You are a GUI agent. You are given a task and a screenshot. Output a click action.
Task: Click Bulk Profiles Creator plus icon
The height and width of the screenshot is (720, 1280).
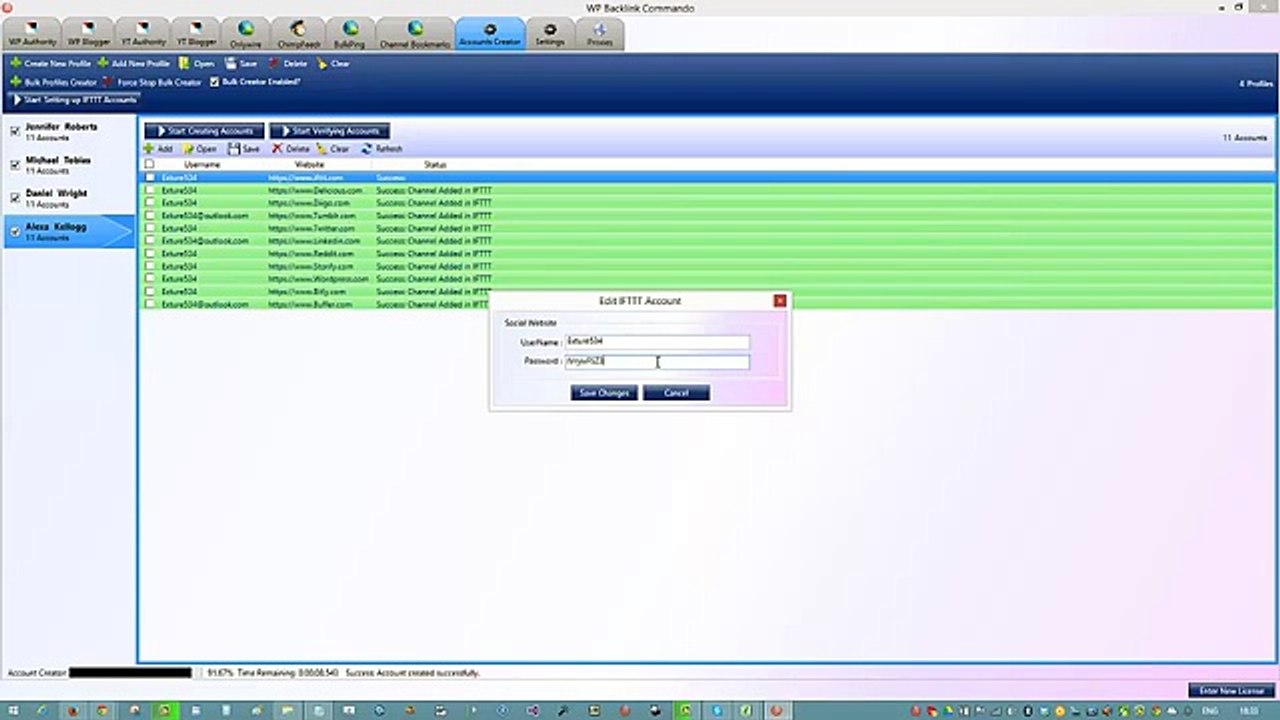point(15,82)
